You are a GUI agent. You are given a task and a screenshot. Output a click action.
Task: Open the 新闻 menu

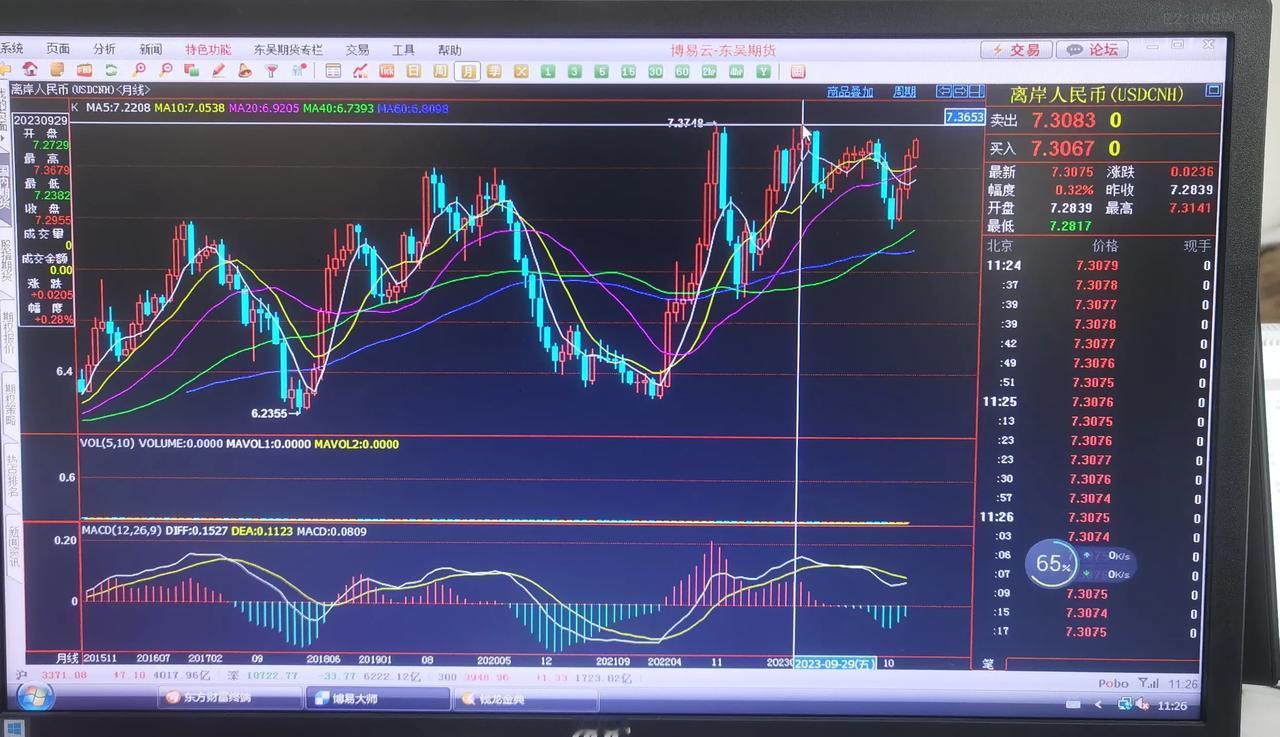[x=151, y=49]
